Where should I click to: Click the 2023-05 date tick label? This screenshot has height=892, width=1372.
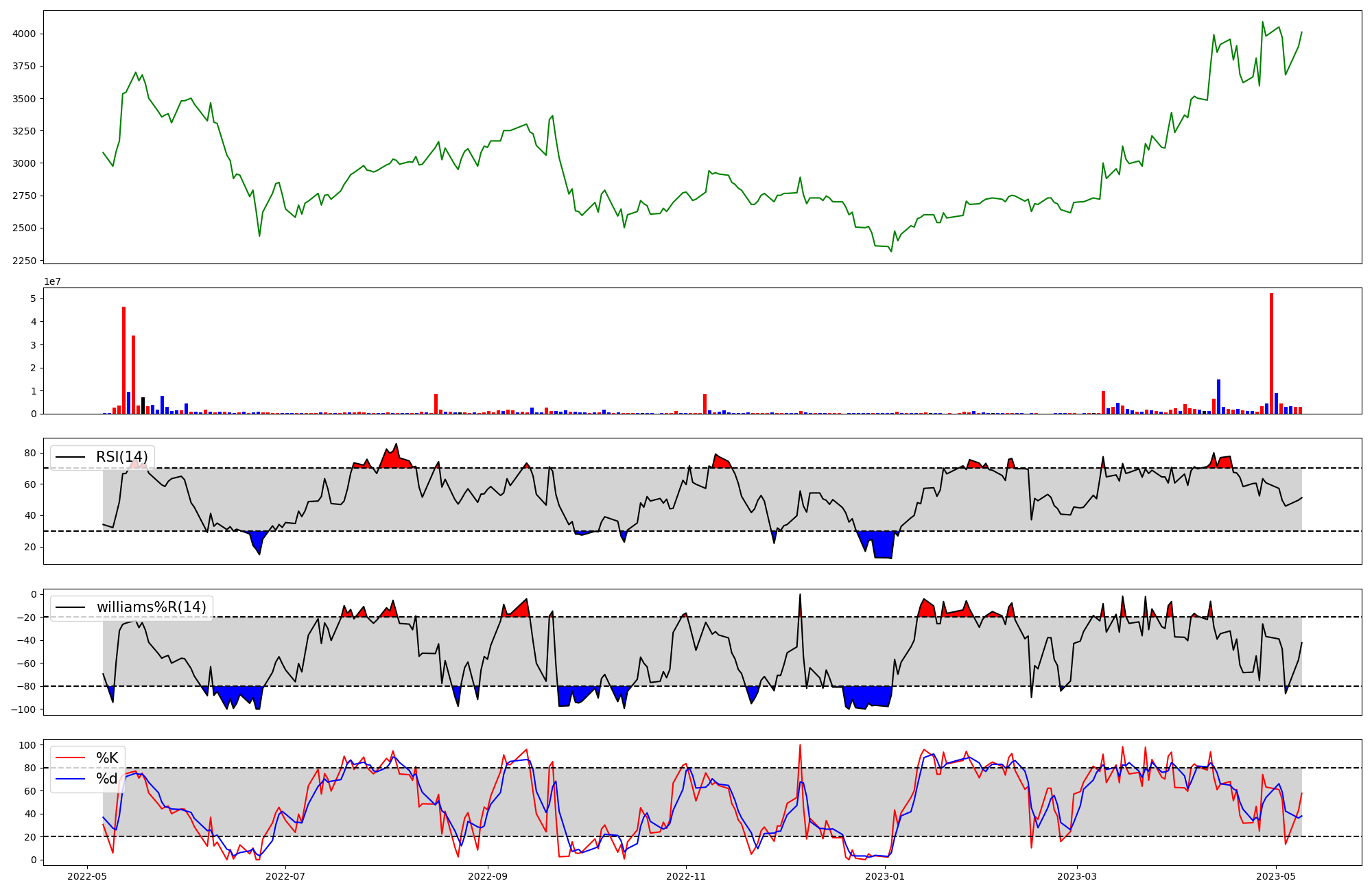pos(1276,876)
